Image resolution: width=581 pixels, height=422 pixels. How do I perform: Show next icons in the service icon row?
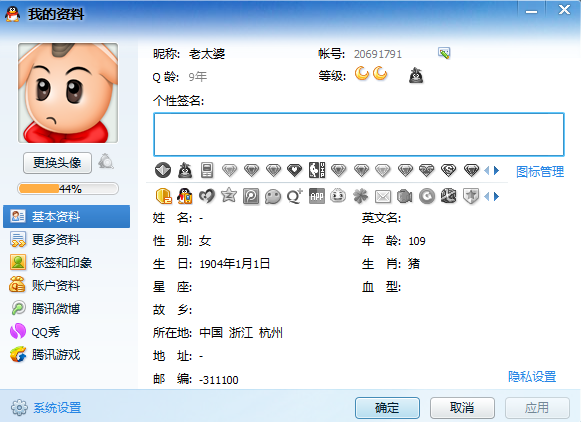click(497, 196)
